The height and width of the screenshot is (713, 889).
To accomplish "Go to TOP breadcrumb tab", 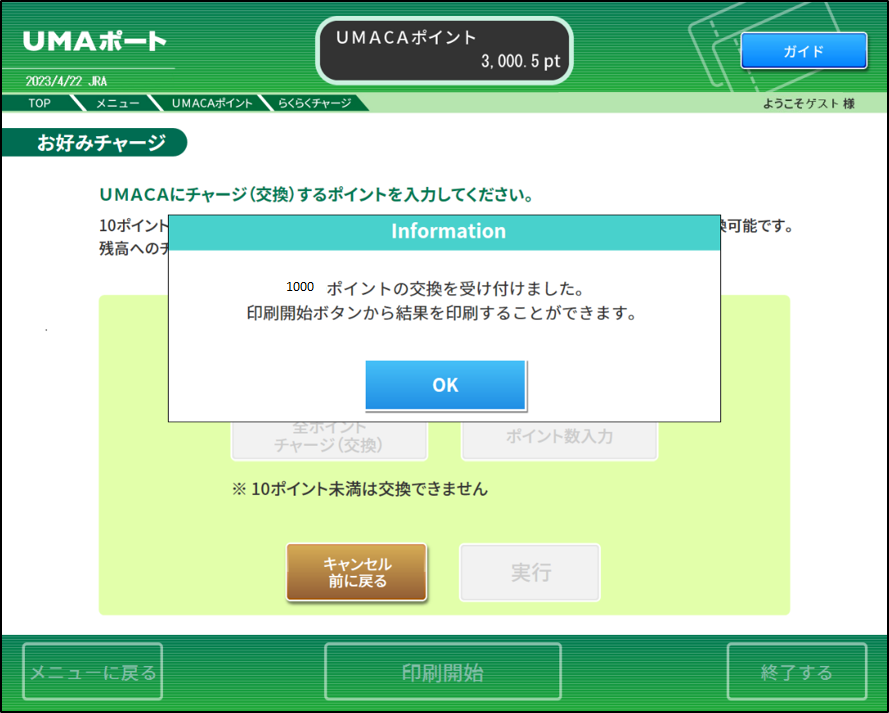I will pos(39,103).
